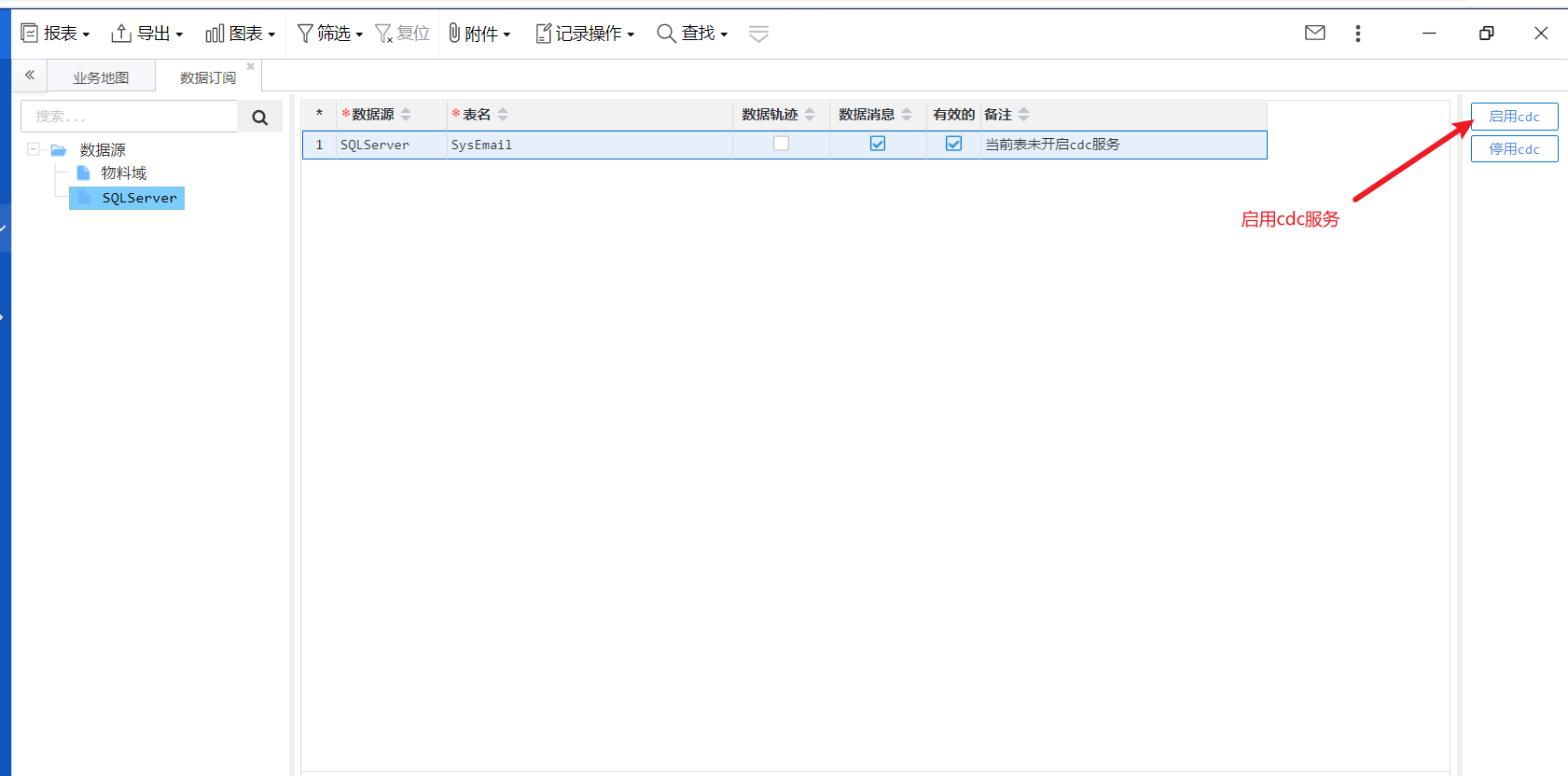Click the toolbar overflow collapse icon
The image size is (1568, 776).
pos(758,35)
